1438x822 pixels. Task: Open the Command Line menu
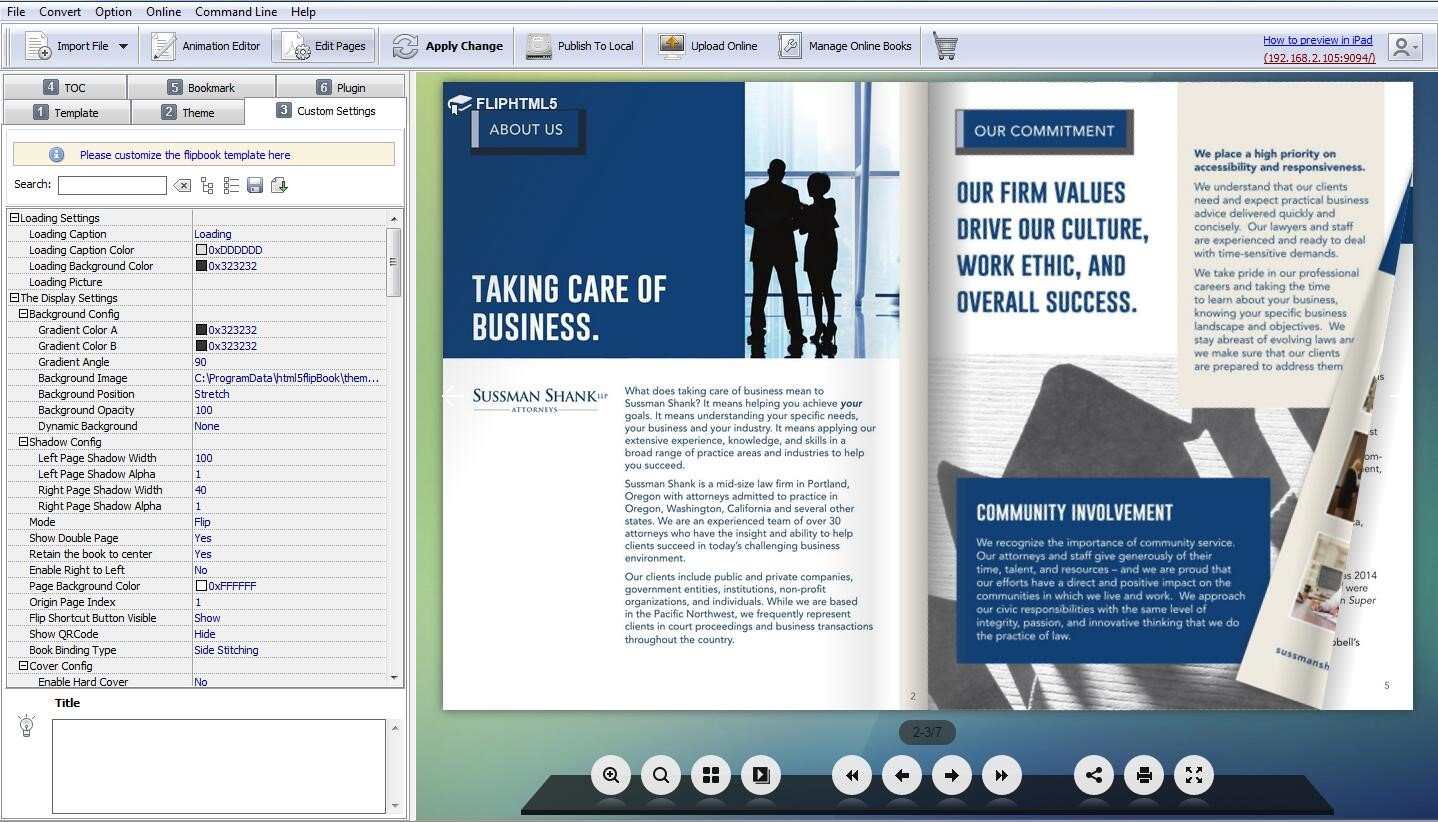(x=236, y=11)
